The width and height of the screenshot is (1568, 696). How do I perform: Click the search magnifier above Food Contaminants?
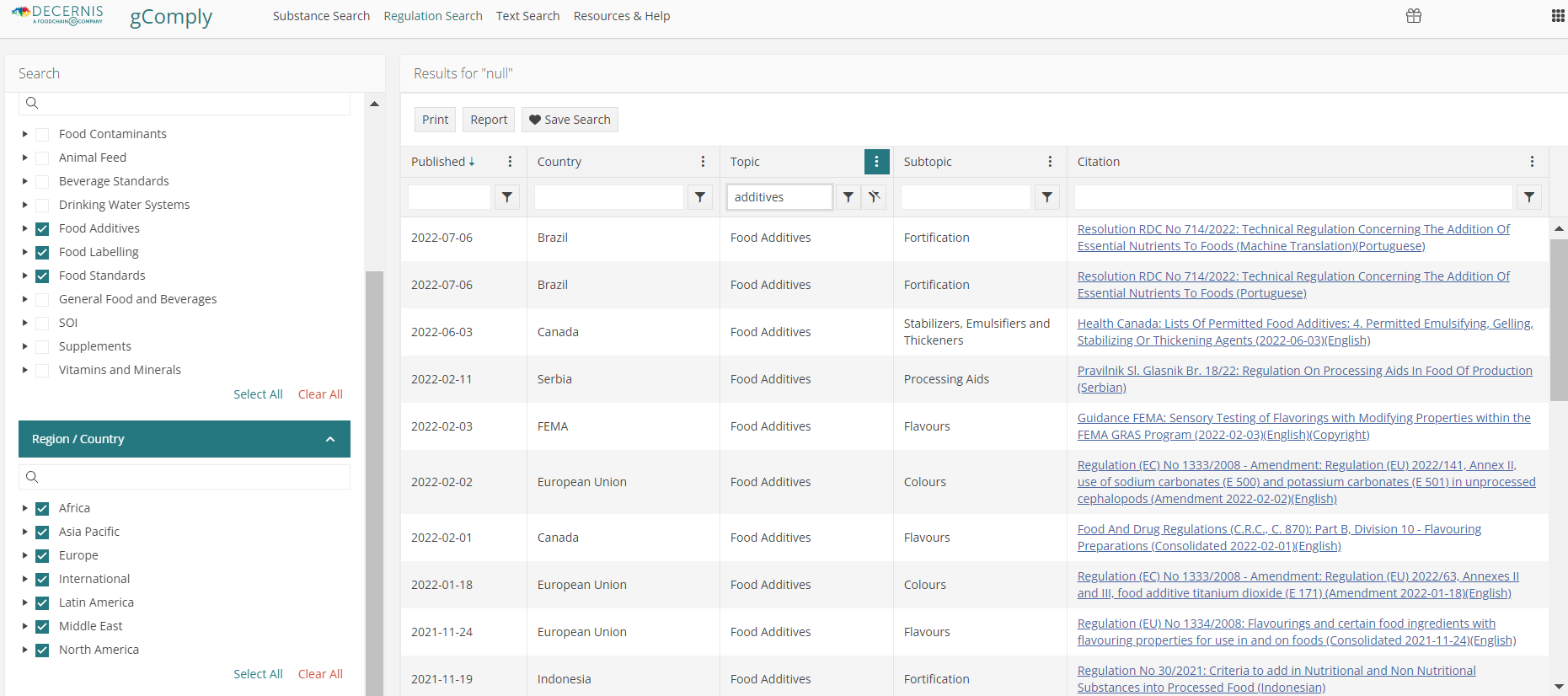tap(32, 103)
